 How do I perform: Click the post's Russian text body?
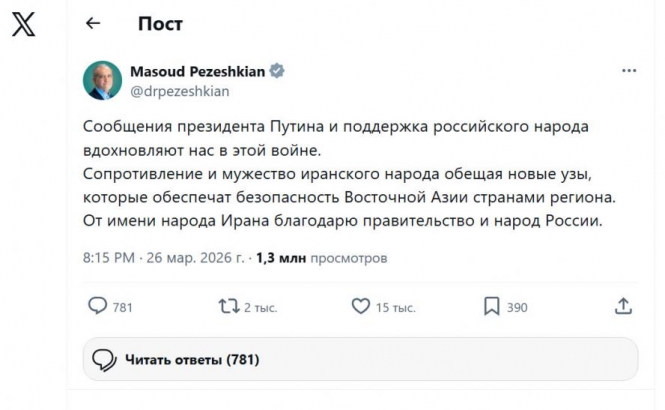tap(347, 173)
